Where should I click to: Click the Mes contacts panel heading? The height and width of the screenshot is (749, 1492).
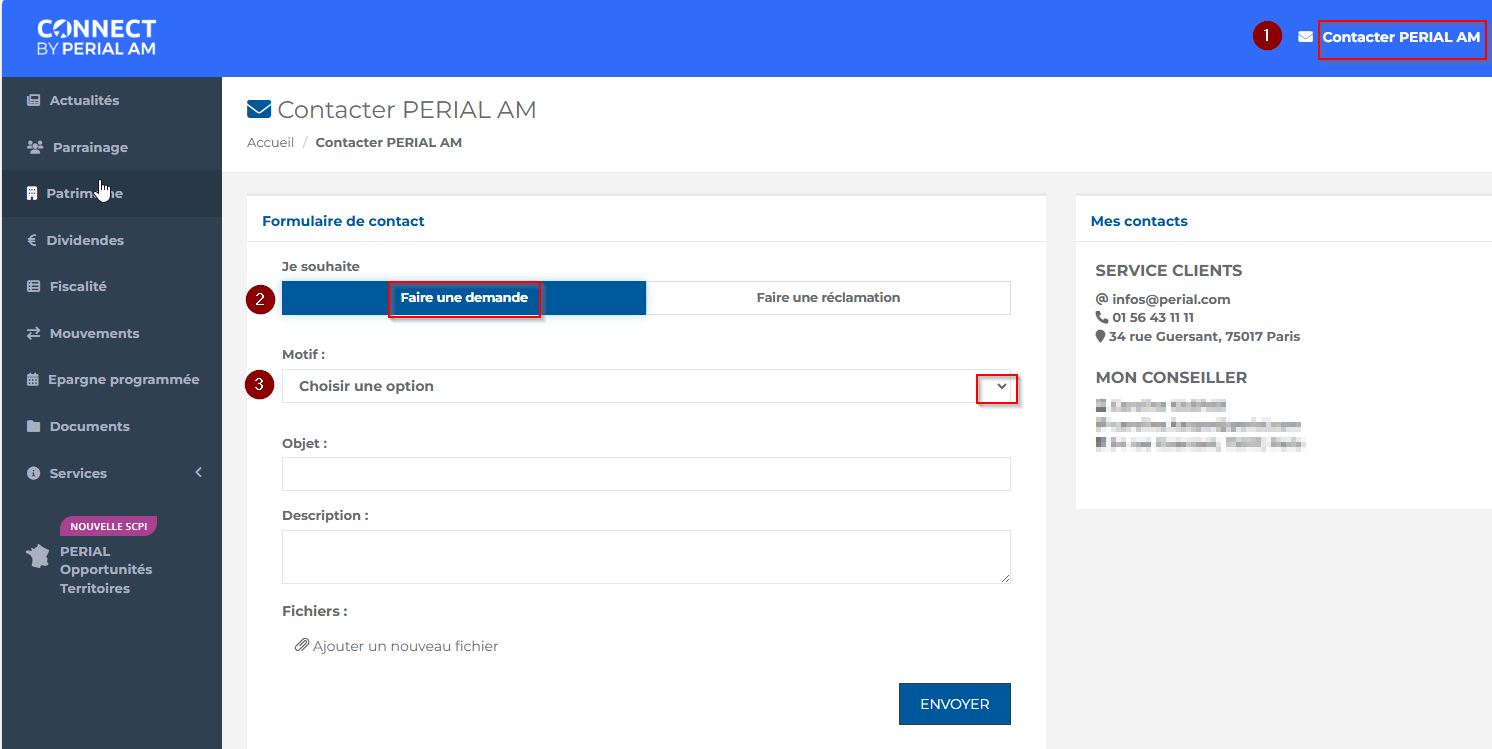(x=1139, y=221)
